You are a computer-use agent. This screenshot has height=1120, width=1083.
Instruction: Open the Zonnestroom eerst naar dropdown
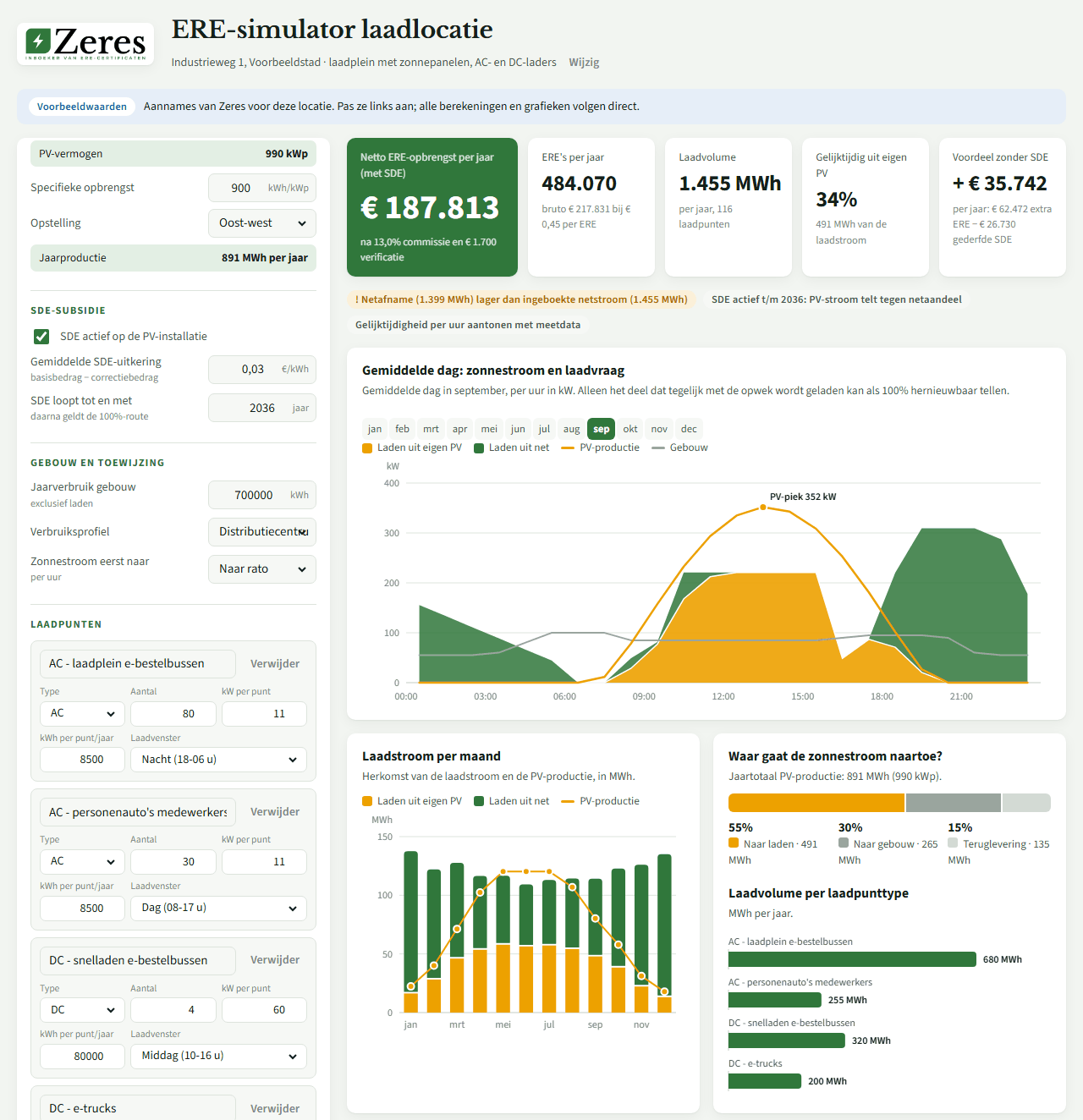tap(262, 569)
